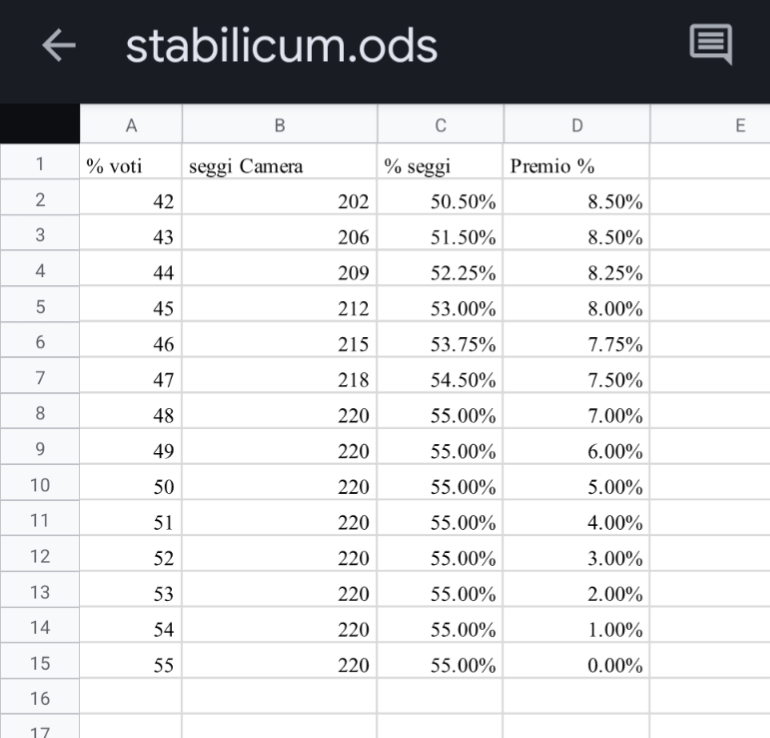
Task: Select cell containing 0.00%
Action: 577,662
